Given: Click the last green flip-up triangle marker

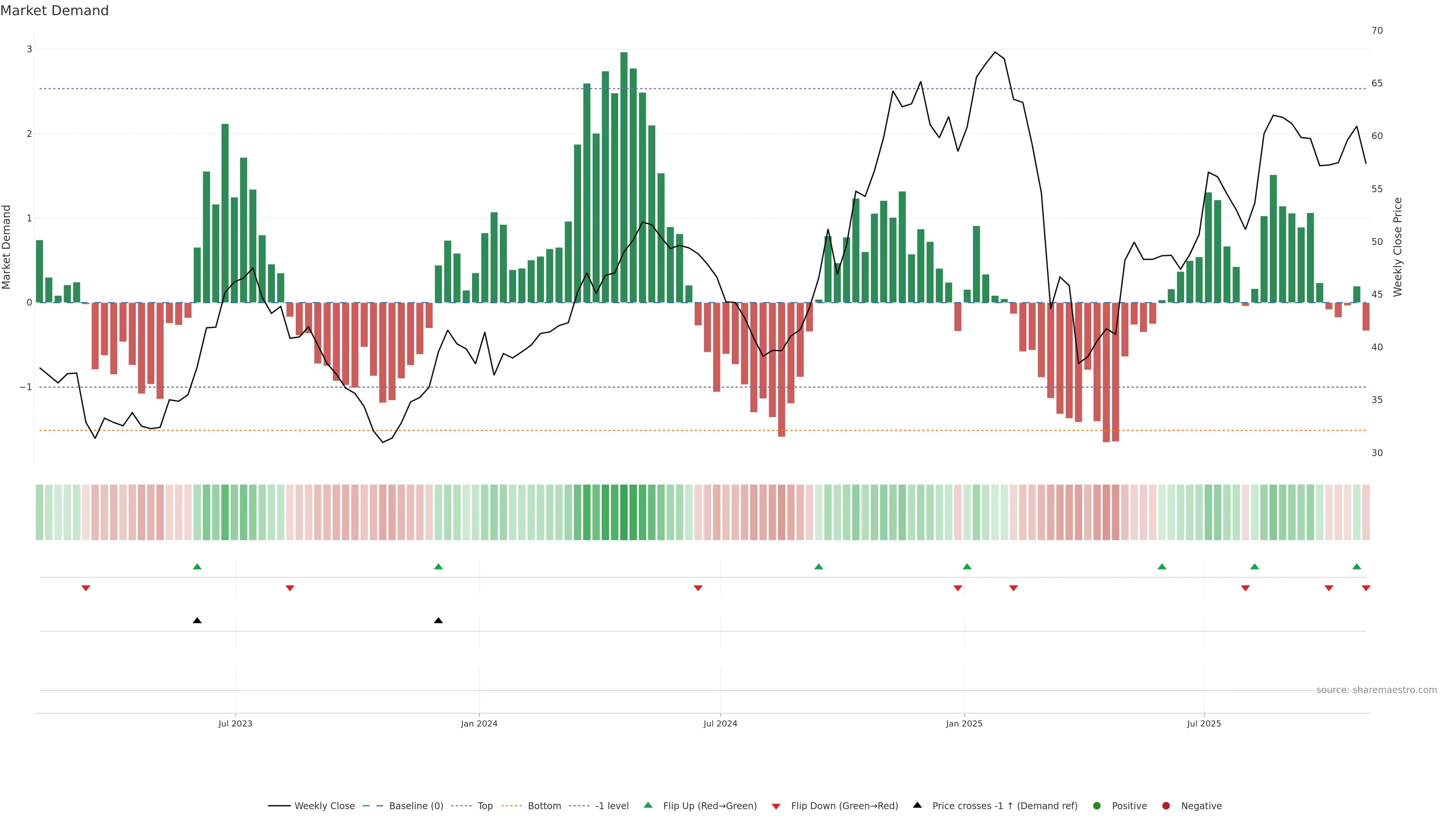Looking at the screenshot, I should pos(1357,567).
